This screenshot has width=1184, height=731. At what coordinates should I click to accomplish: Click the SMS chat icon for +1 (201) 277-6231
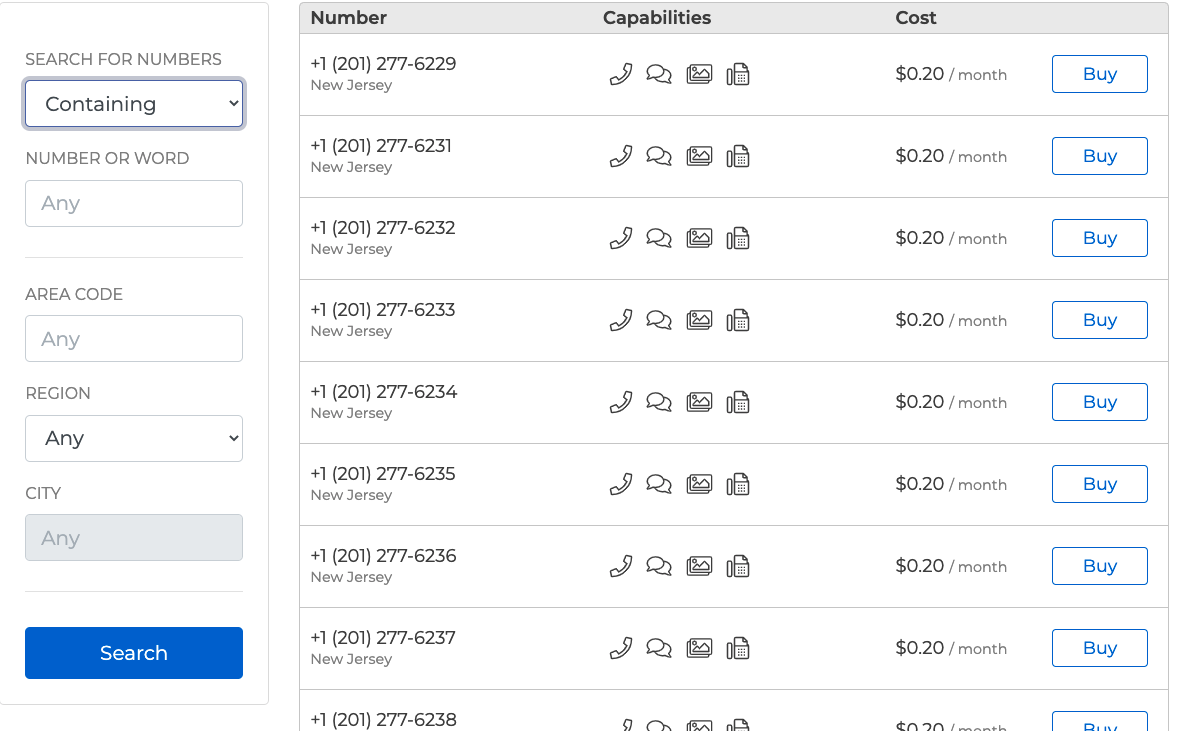pos(658,156)
